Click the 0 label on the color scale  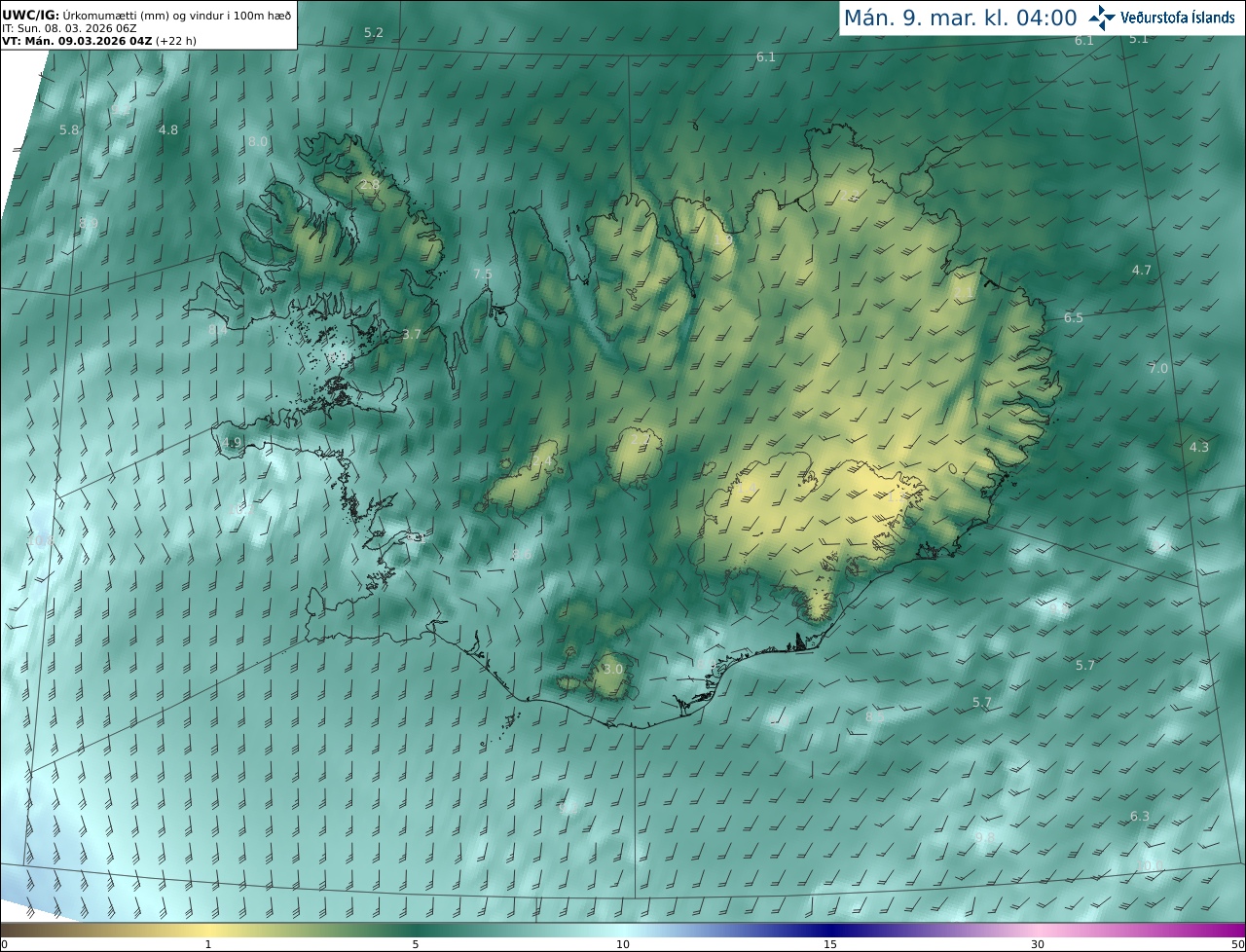(x=4, y=945)
